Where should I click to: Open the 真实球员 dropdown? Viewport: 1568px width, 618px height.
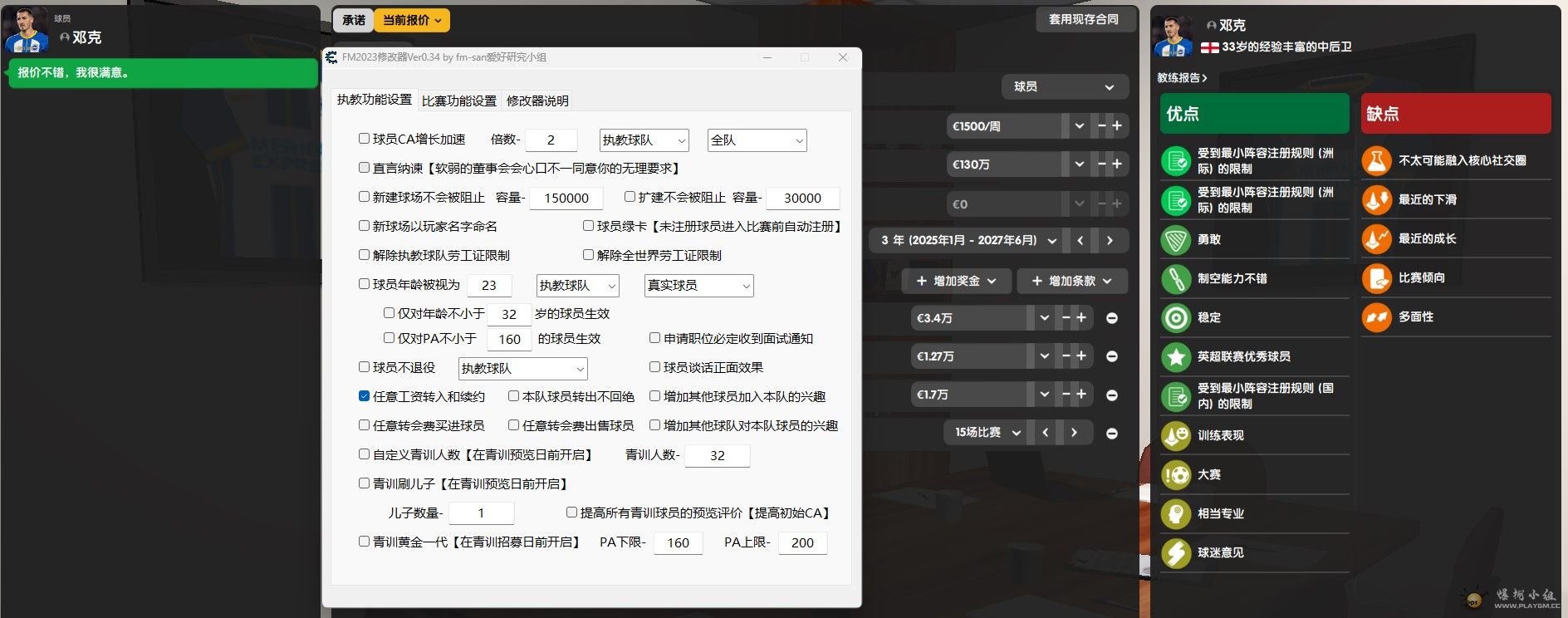click(698, 286)
